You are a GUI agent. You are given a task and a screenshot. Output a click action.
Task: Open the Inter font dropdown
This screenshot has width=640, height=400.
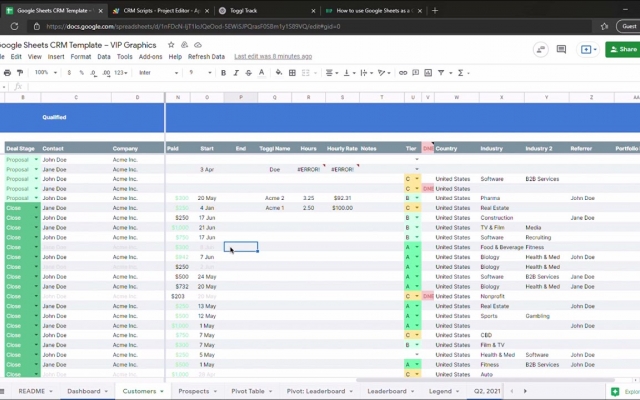click(x=158, y=73)
